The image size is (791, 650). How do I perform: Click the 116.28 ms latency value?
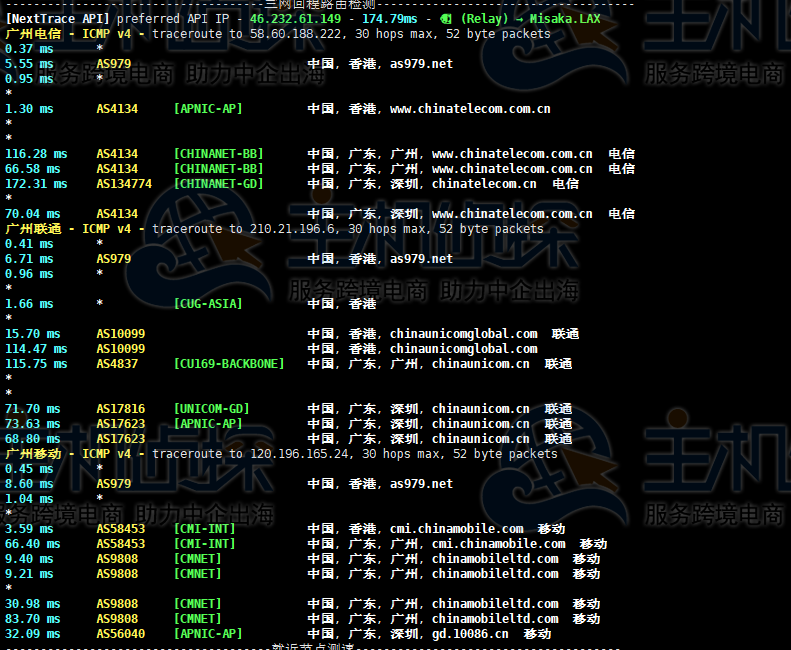pyautogui.click(x=36, y=154)
